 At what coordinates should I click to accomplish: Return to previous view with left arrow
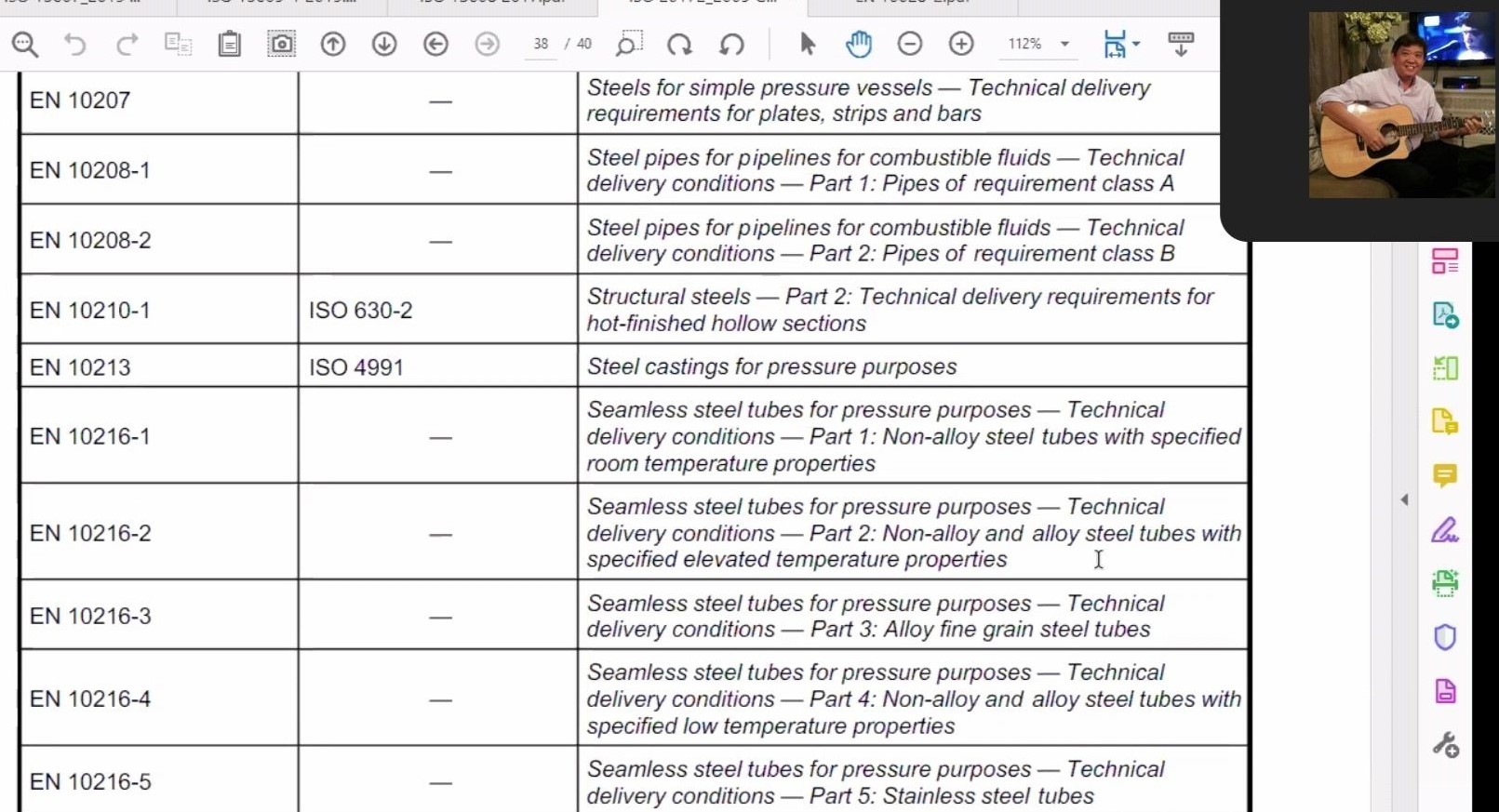coord(435,44)
